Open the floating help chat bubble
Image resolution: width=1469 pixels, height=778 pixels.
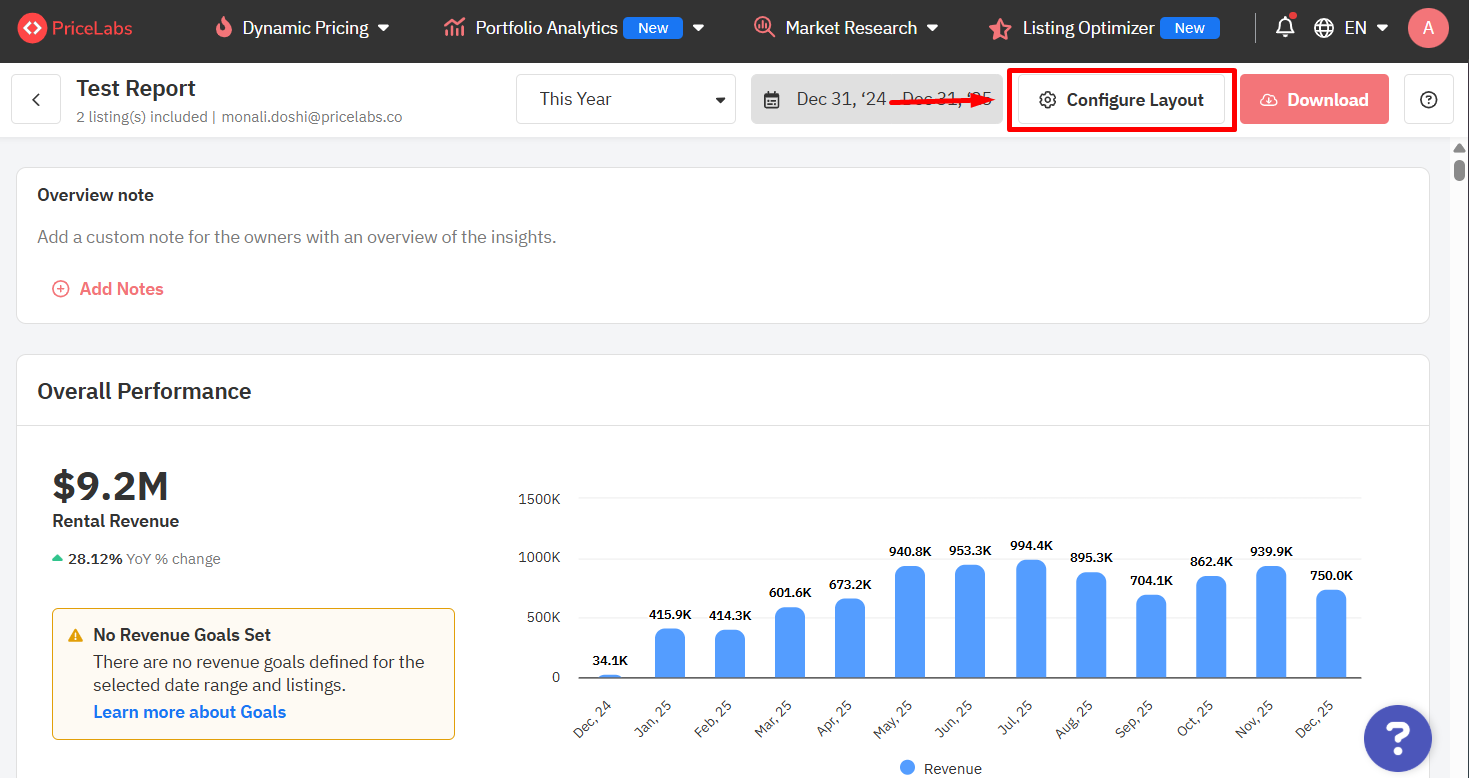1397,739
